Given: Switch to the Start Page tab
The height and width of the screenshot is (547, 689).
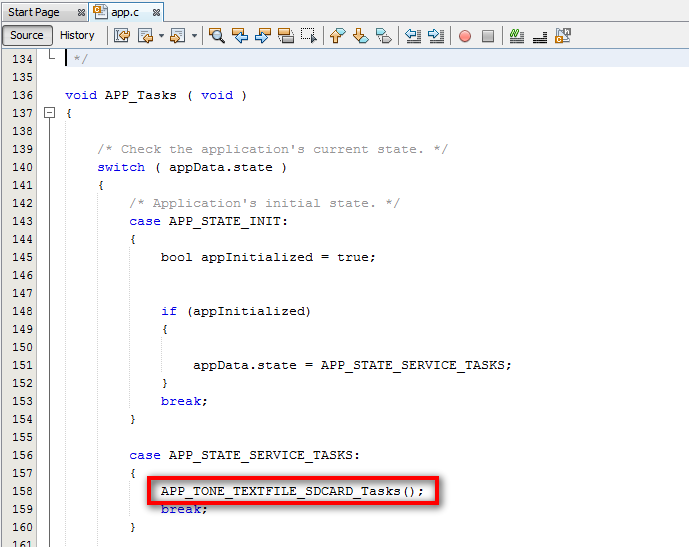Looking at the screenshot, I should click(34, 12).
